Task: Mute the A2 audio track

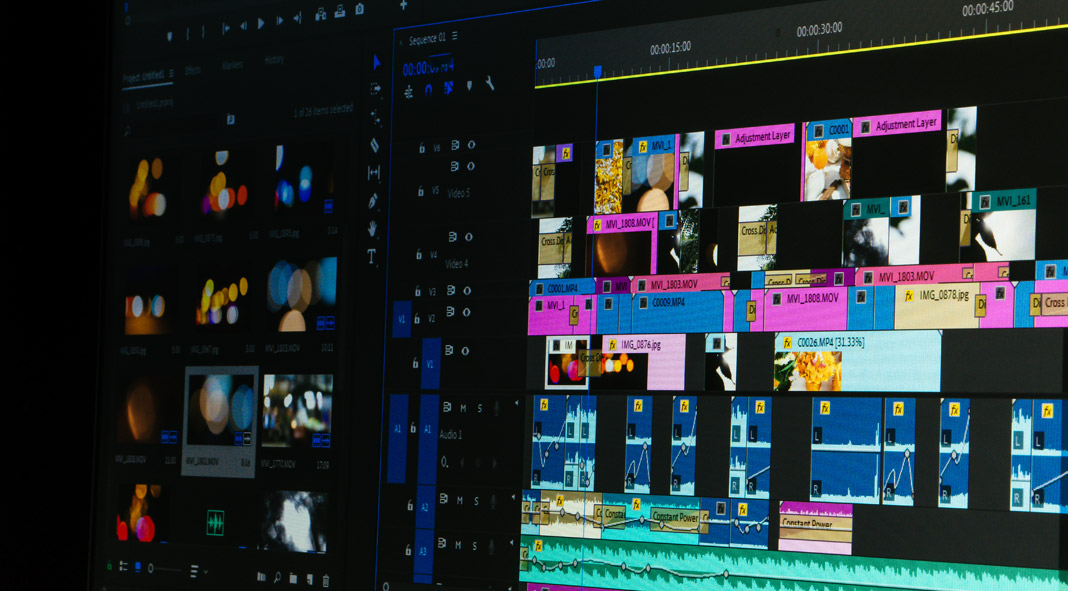Action: click(x=460, y=500)
